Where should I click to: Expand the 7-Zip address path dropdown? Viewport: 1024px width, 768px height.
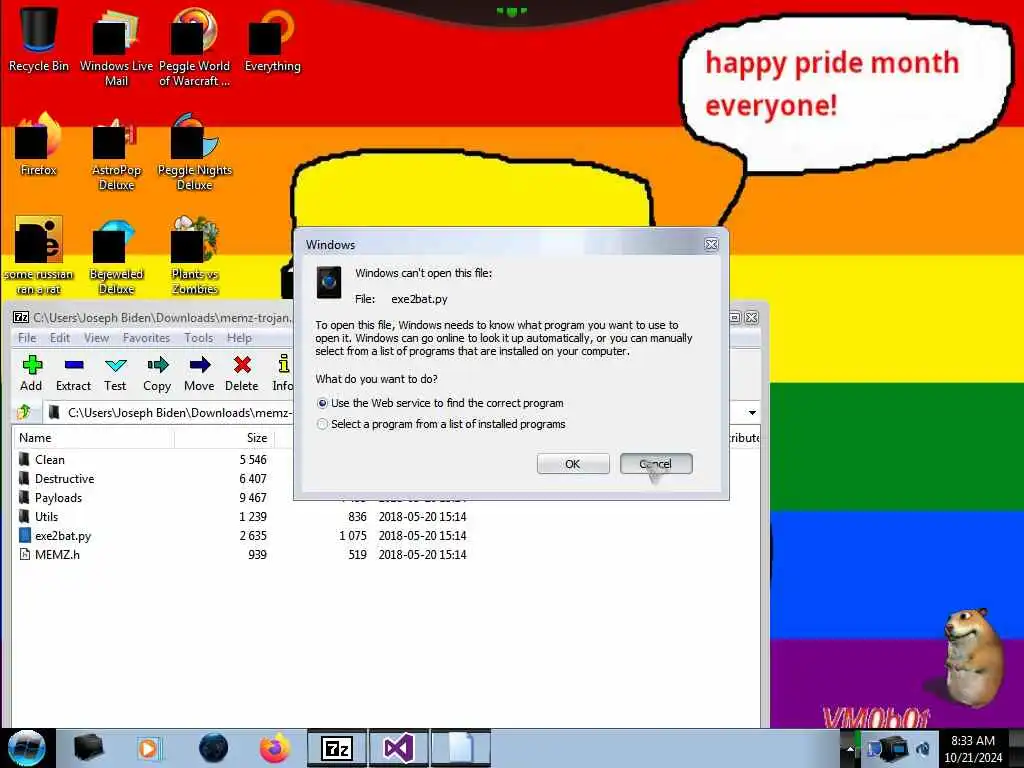(752, 413)
